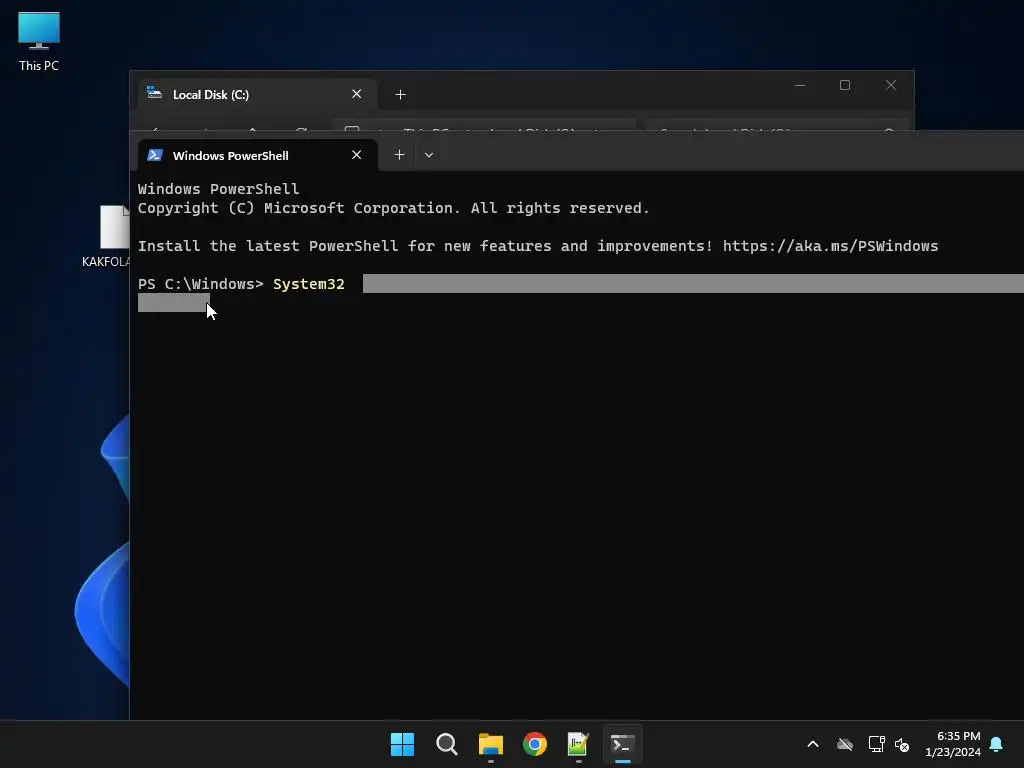1024x768 pixels.
Task: Select the KAKFOLA file on the desktop
Action: (107, 236)
